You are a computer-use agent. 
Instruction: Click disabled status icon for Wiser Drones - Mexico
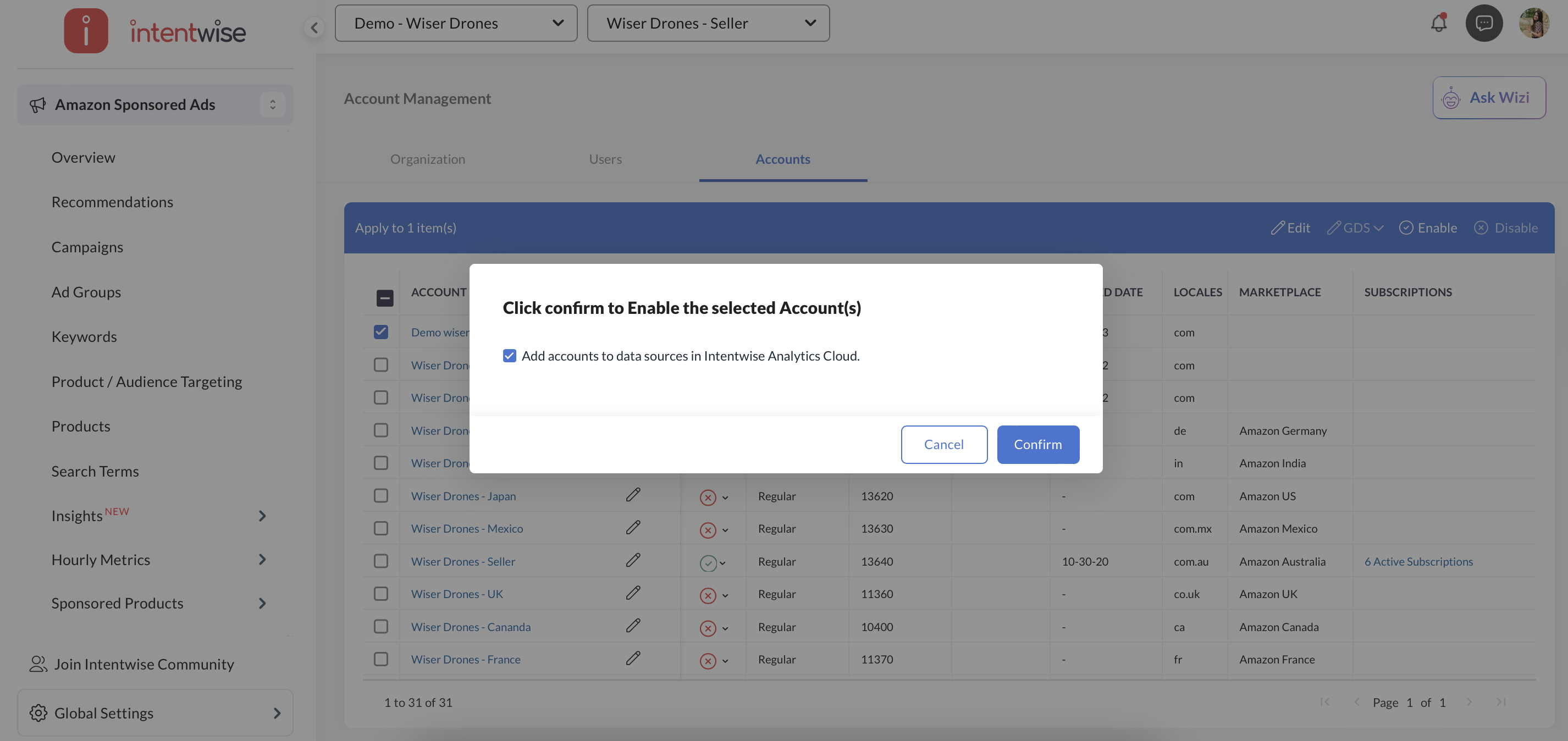707,530
